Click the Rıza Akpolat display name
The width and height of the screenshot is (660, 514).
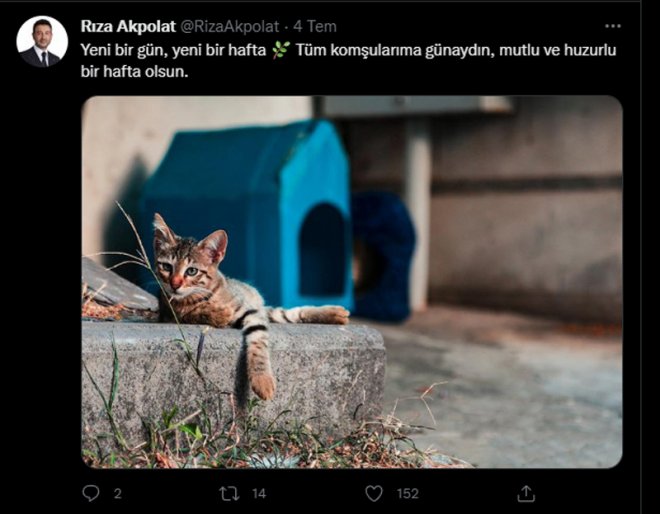[x=128, y=27]
